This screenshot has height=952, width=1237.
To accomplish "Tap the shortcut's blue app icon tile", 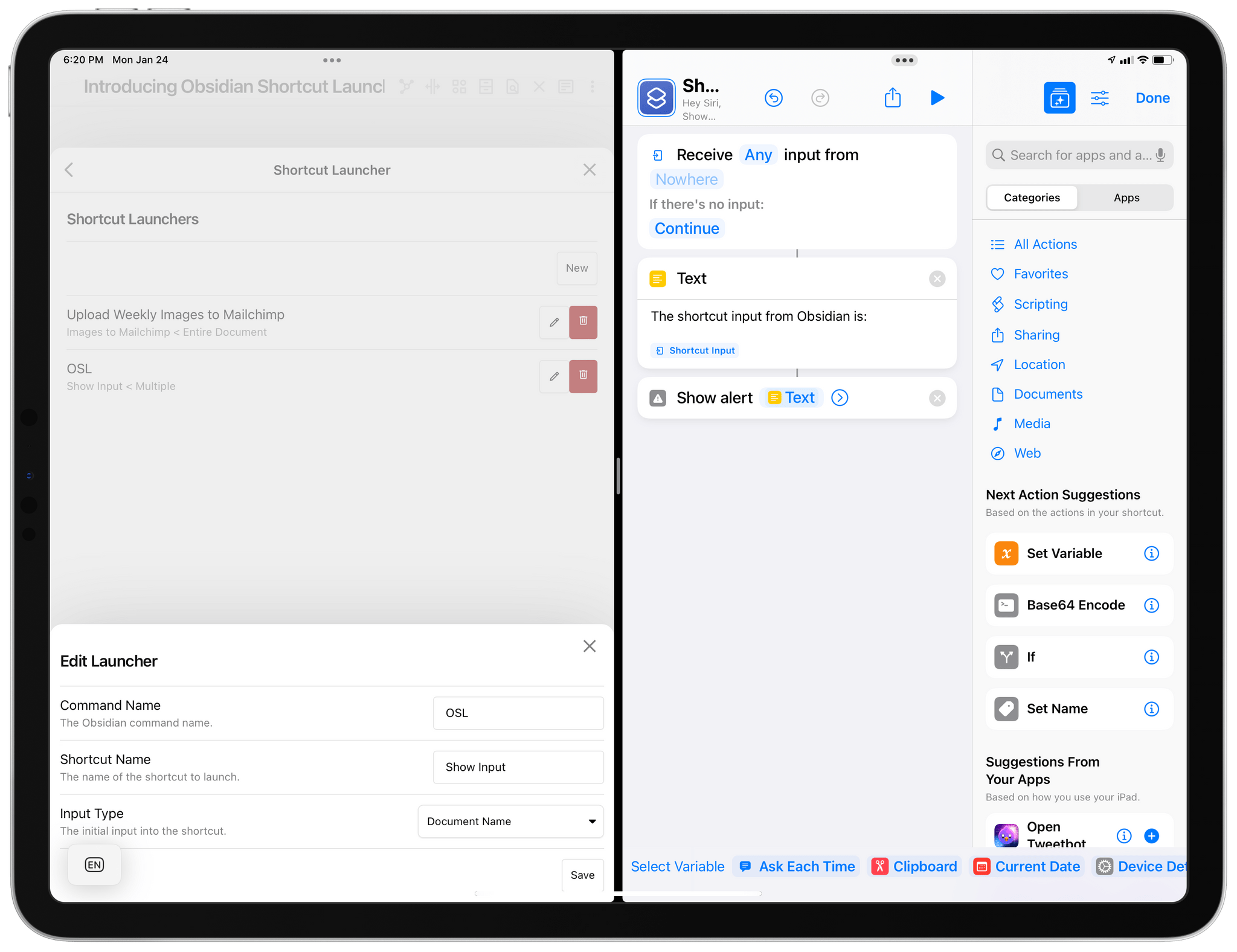I will click(656, 97).
